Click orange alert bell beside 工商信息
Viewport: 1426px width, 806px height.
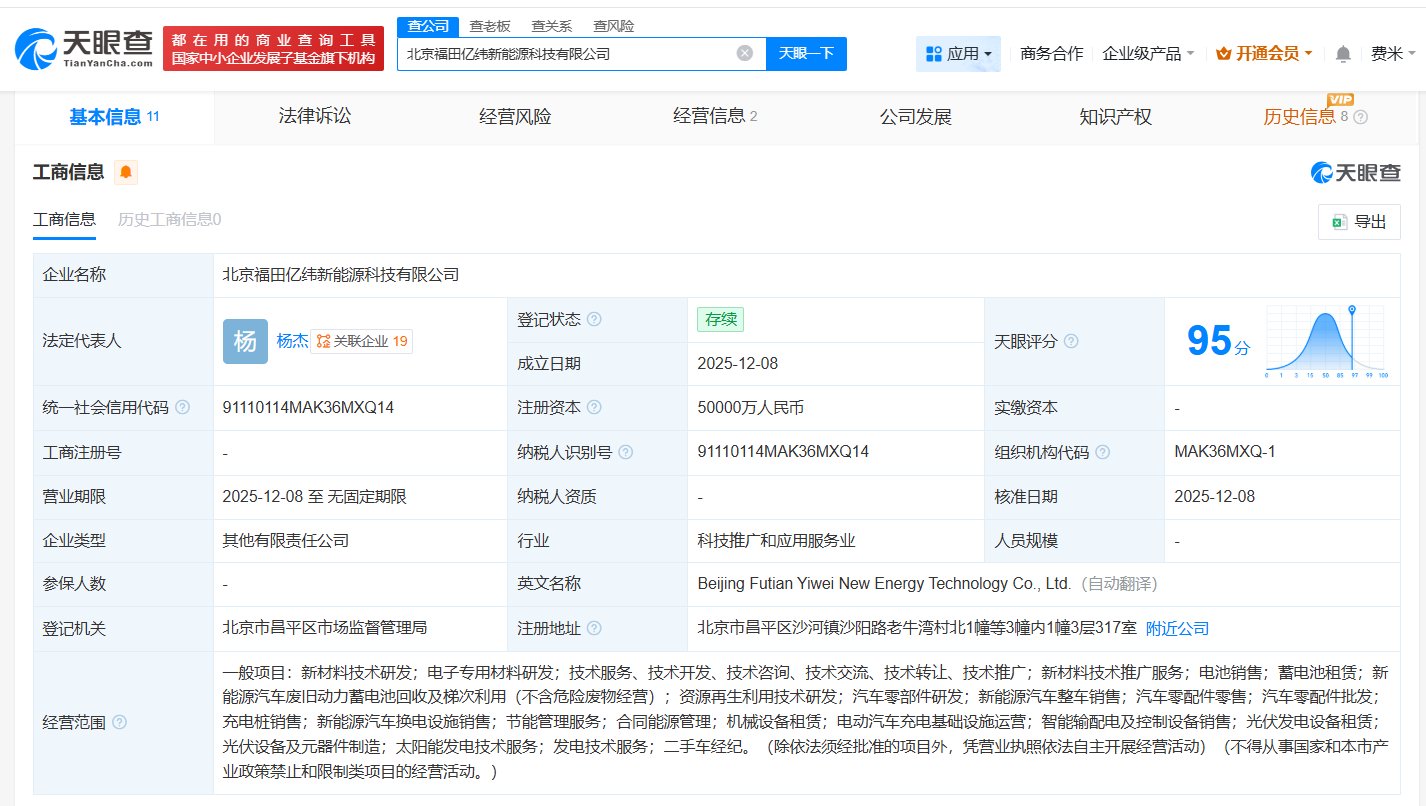(125, 172)
